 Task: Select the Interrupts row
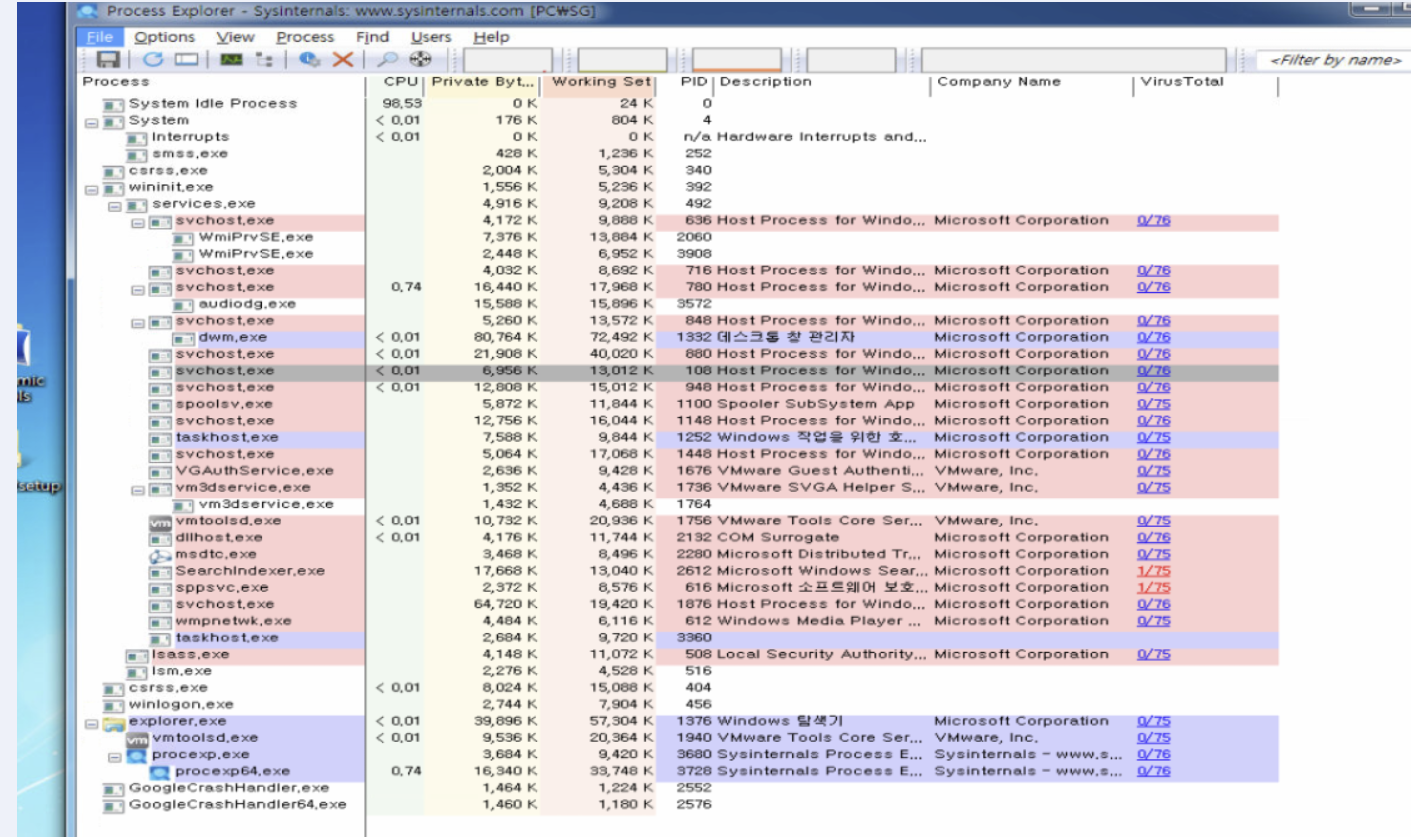click(680, 137)
